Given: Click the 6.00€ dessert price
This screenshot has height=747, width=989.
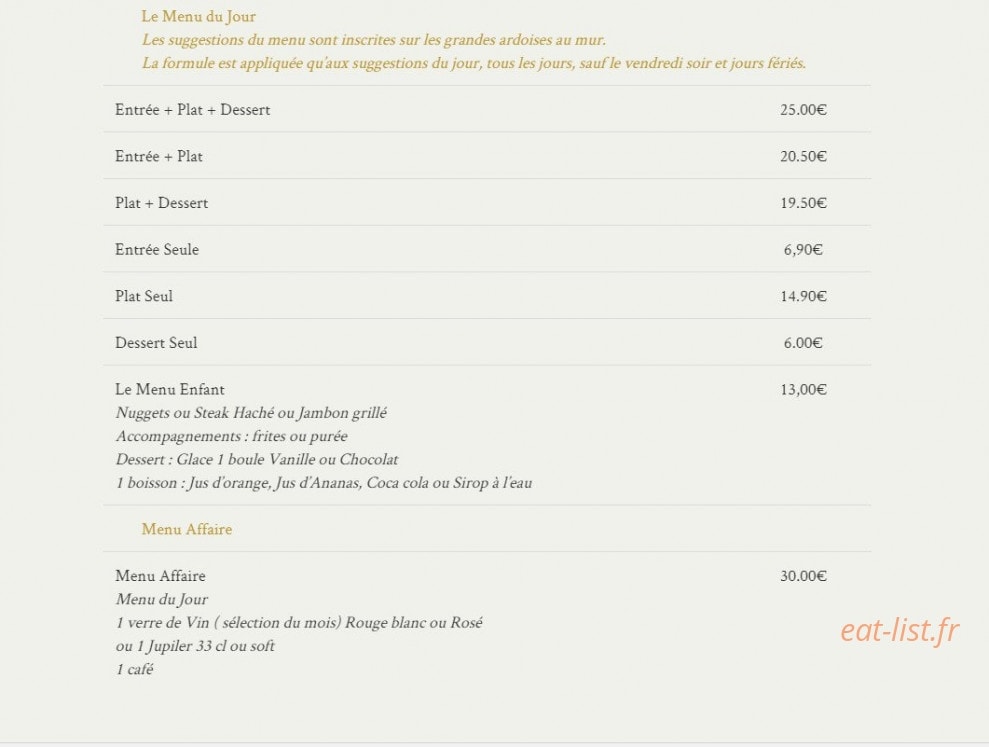Looking at the screenshot, I should coord(803,343).
